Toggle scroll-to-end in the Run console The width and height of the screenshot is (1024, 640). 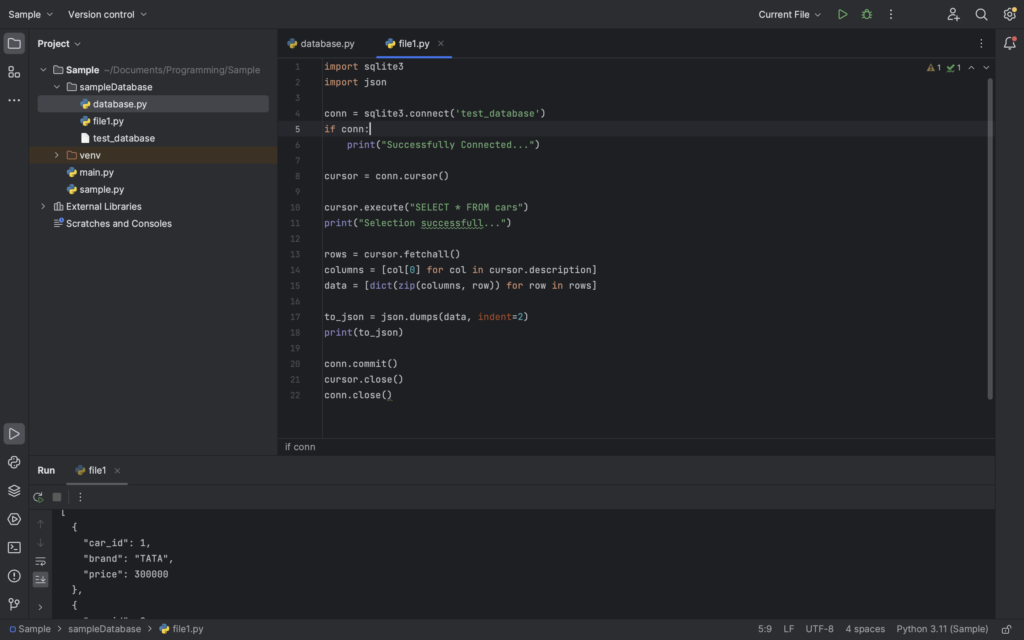tap(40, 579)
